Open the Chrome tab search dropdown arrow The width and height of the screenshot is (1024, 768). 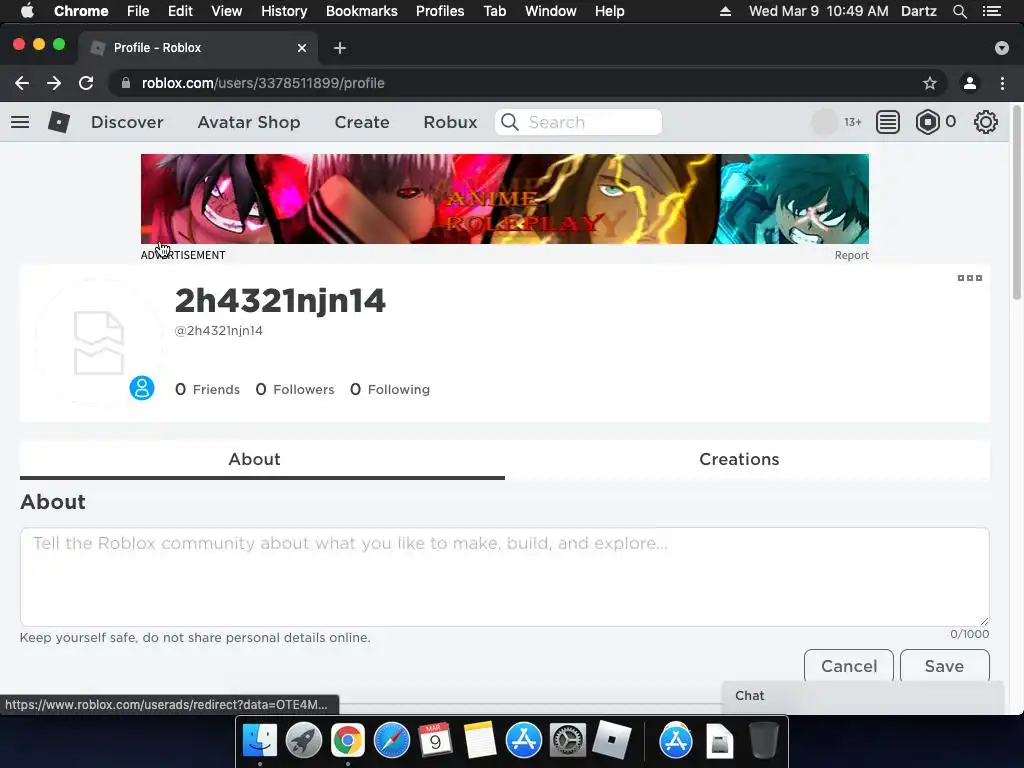pos(1002,48)
